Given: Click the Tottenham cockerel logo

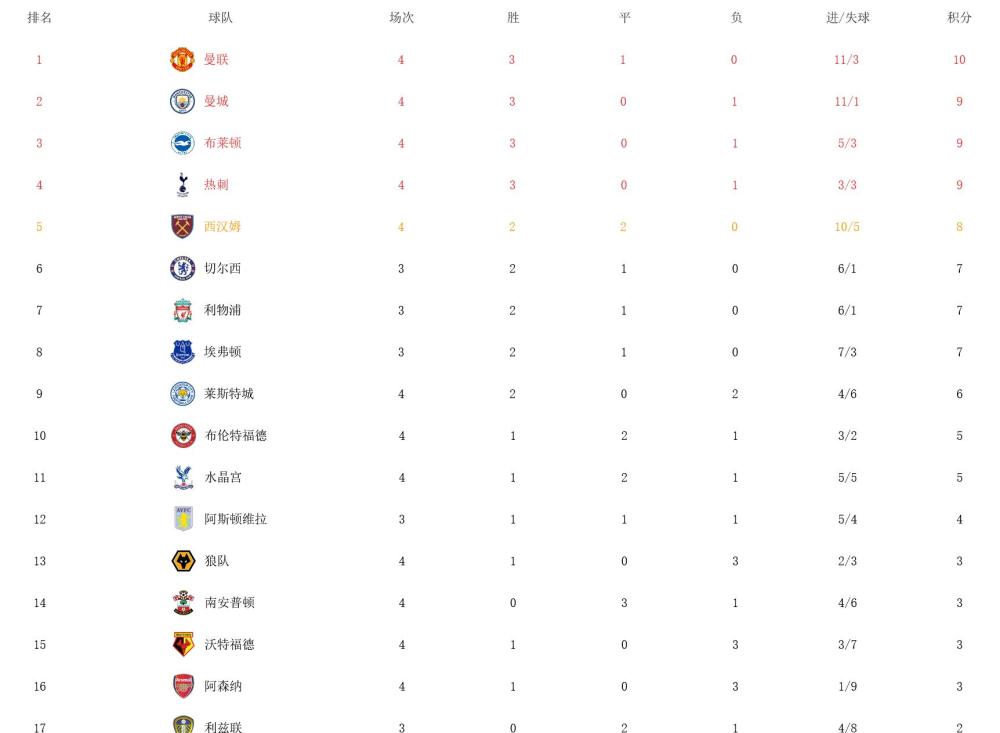Looking at the screenshot, I should (183, 185).
